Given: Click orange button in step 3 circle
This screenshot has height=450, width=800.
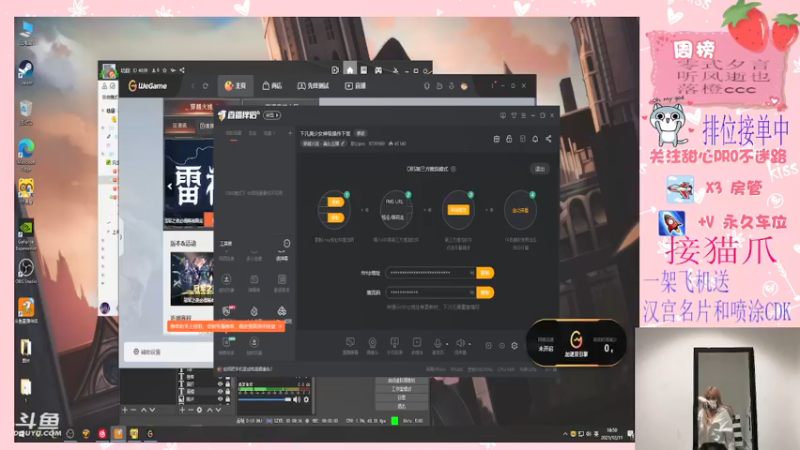Looking at the screenshot, I should [458, 210].
